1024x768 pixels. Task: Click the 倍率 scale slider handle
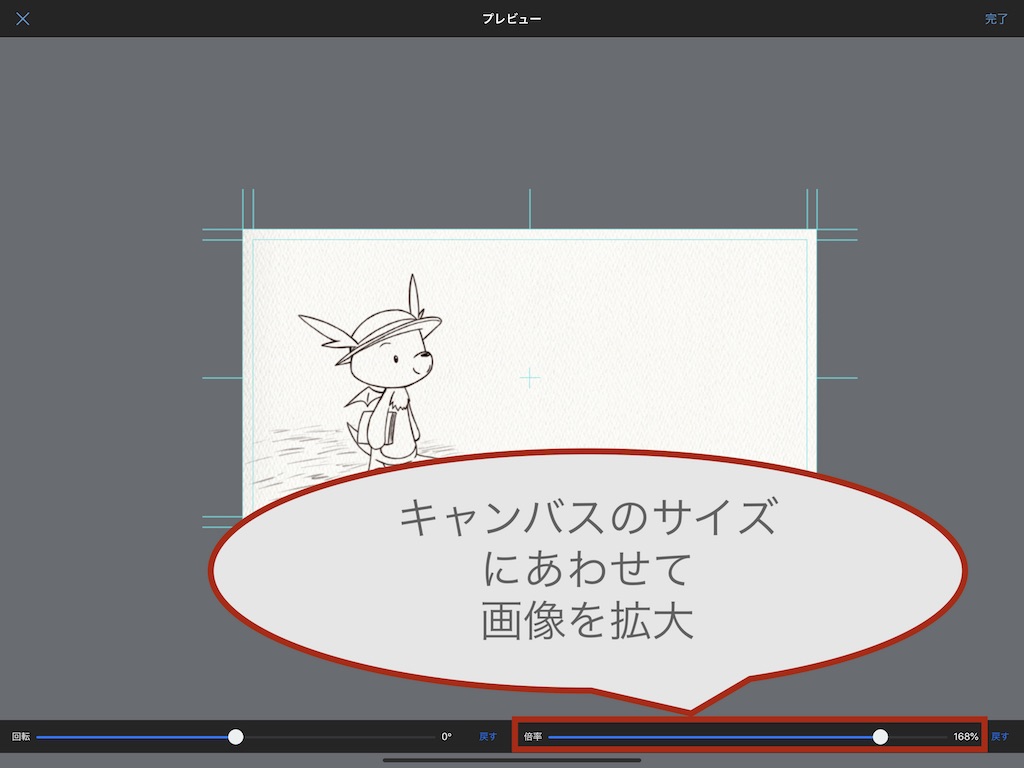pos(880,737)
